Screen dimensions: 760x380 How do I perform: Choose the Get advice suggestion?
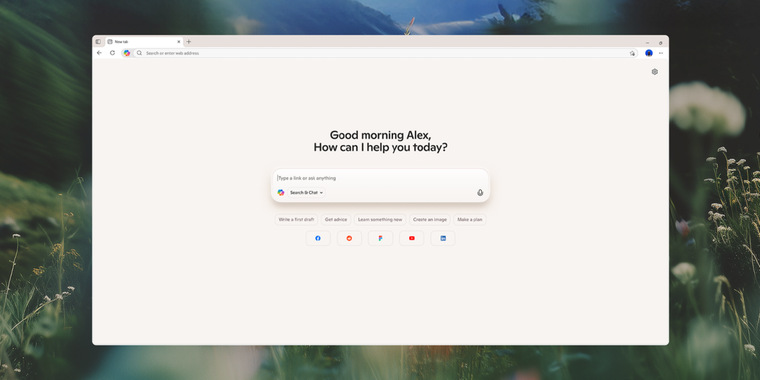point(336,220)
